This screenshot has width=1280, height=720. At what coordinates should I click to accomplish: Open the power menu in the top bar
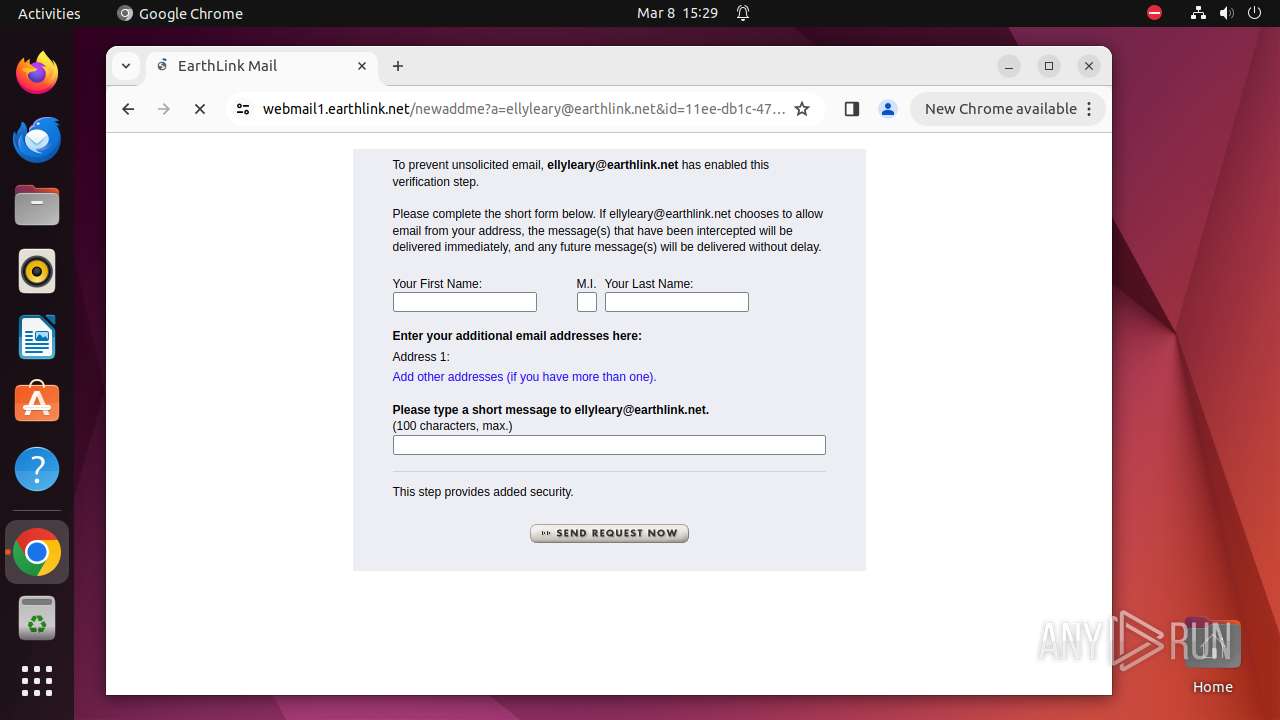[1255, 13]
